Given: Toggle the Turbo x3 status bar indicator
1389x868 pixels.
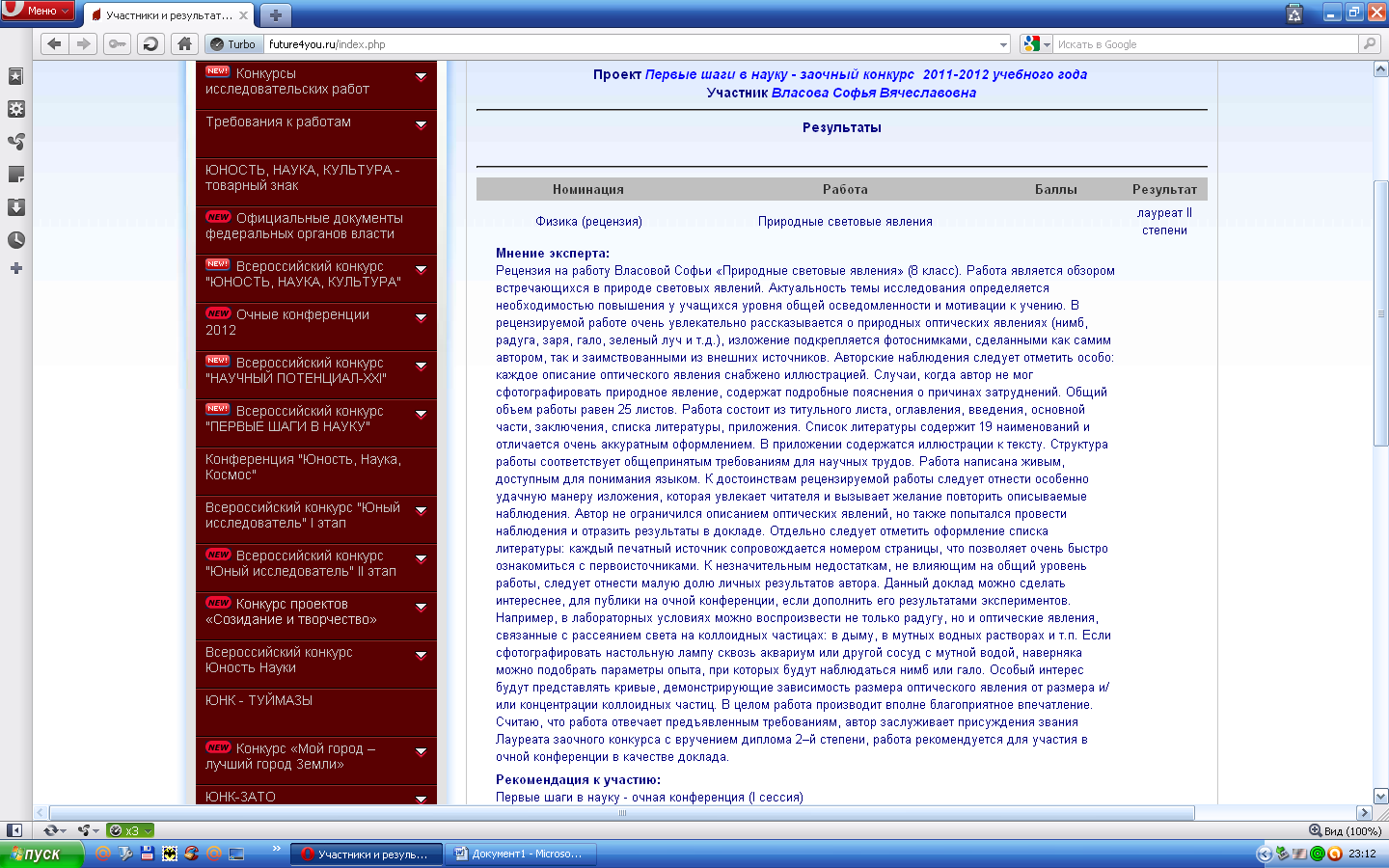Looking at the screenshot, I should (129, 830).
